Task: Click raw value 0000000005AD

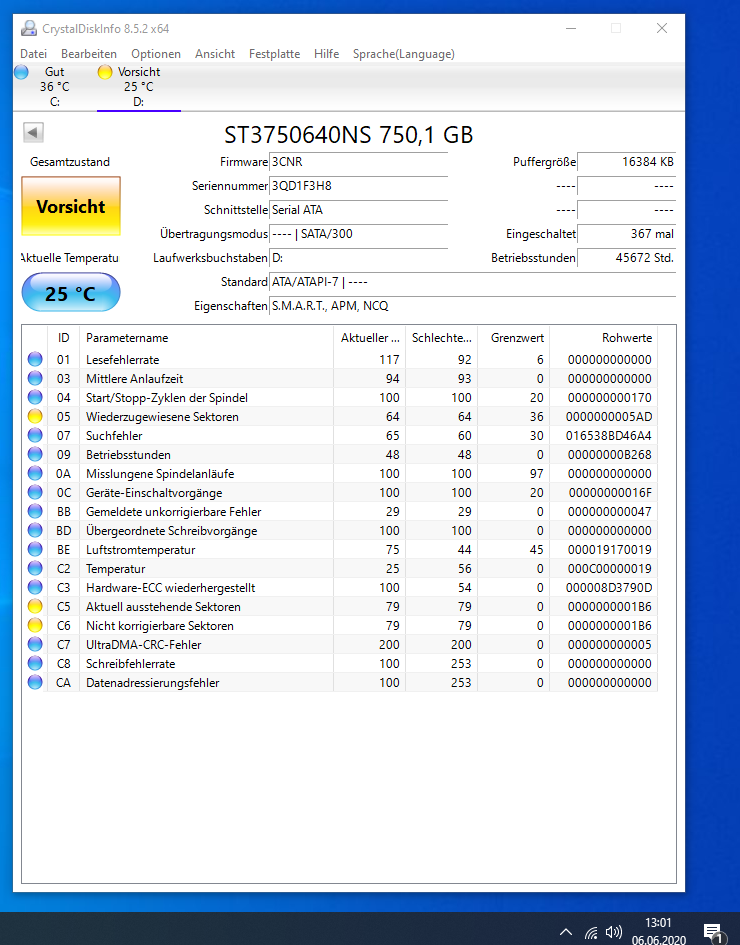Action: 609,416
